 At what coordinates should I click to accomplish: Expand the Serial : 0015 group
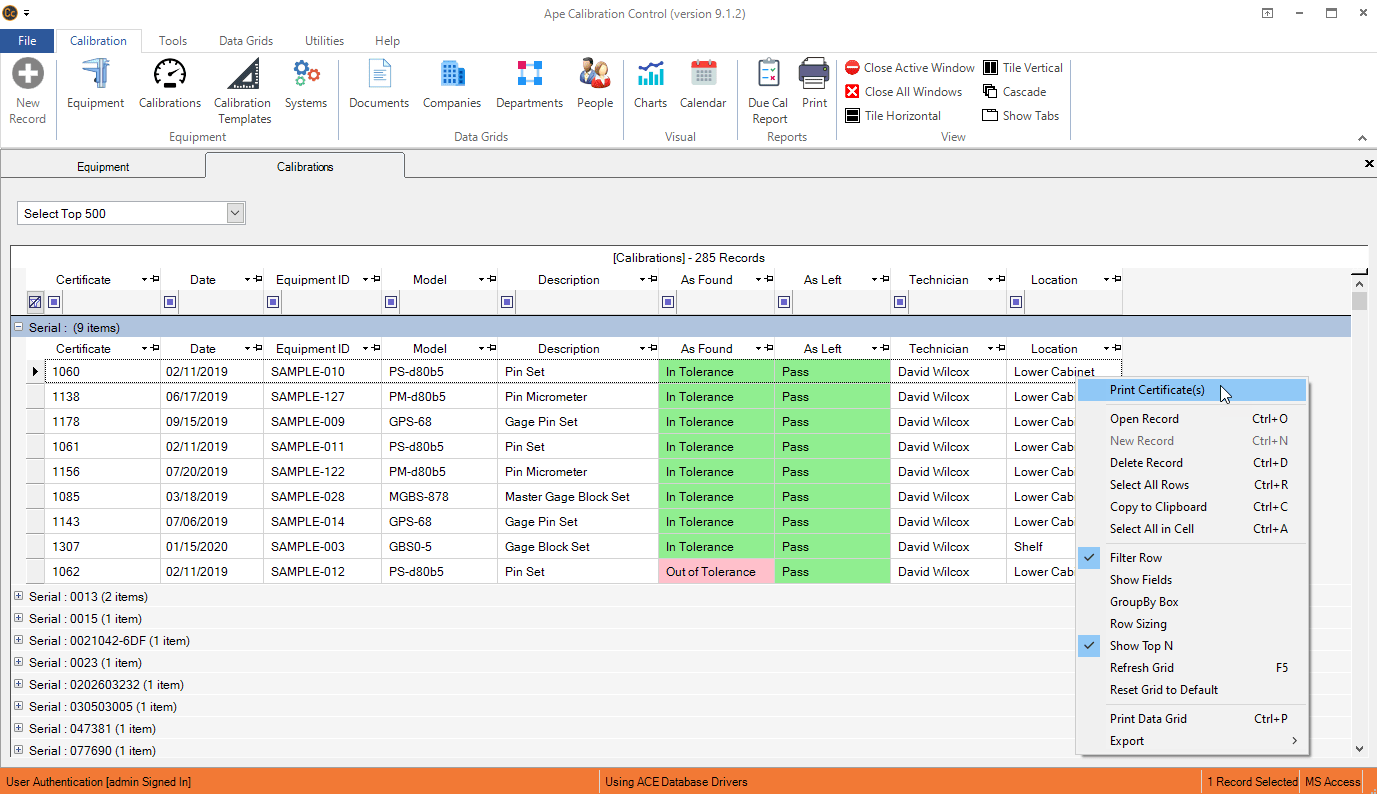(18, 618)
